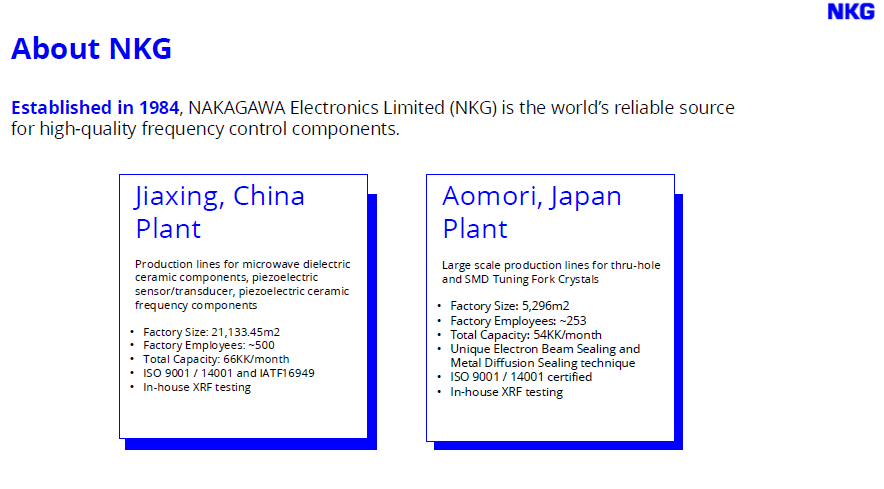Click 'Total Capacity: 54KK/month' bullet
This screenshot has height=489, width=884.
526,335
